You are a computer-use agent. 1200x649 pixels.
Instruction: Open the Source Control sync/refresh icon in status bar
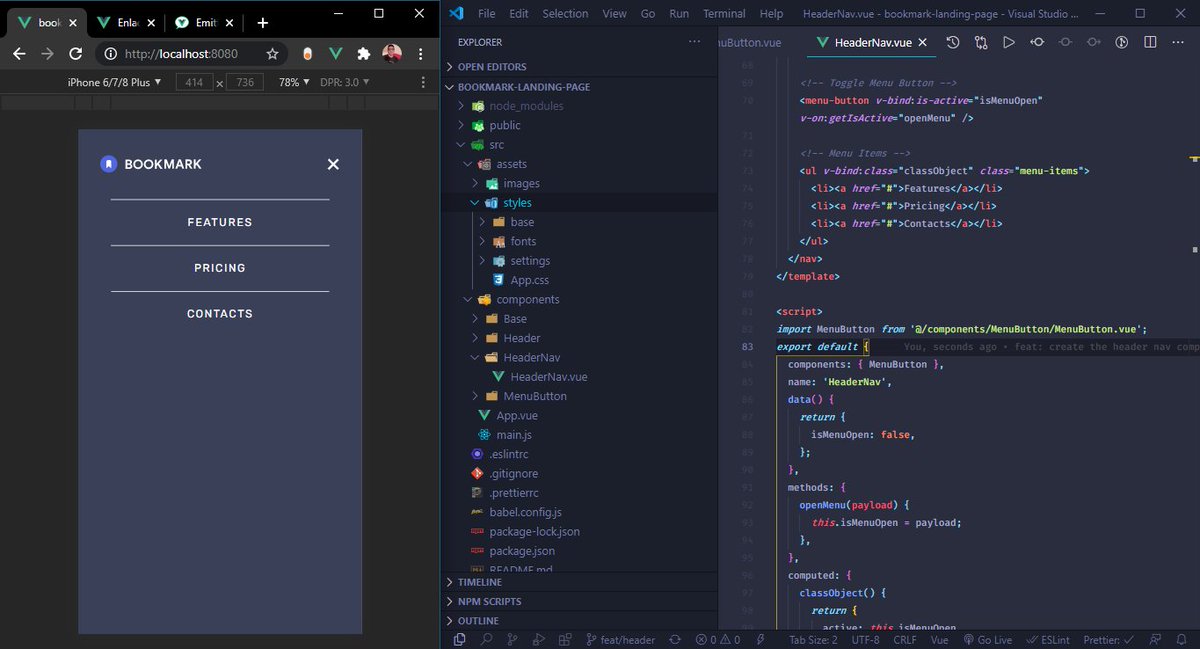click(x=675, y=639)
